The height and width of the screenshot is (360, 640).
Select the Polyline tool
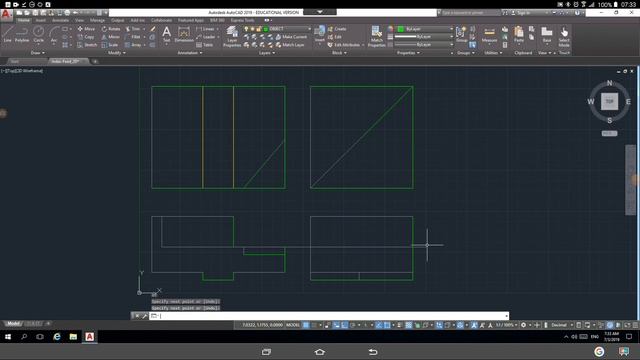[x=22, y=34]
